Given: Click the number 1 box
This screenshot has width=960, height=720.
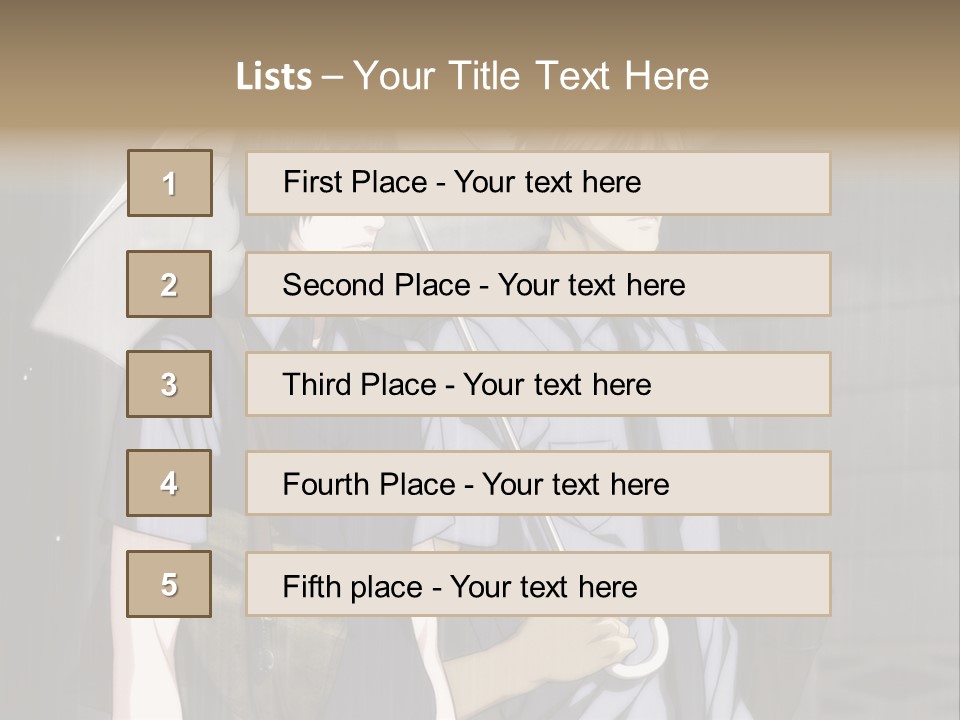Looking at the screenshot, I should tap(169, 183).
